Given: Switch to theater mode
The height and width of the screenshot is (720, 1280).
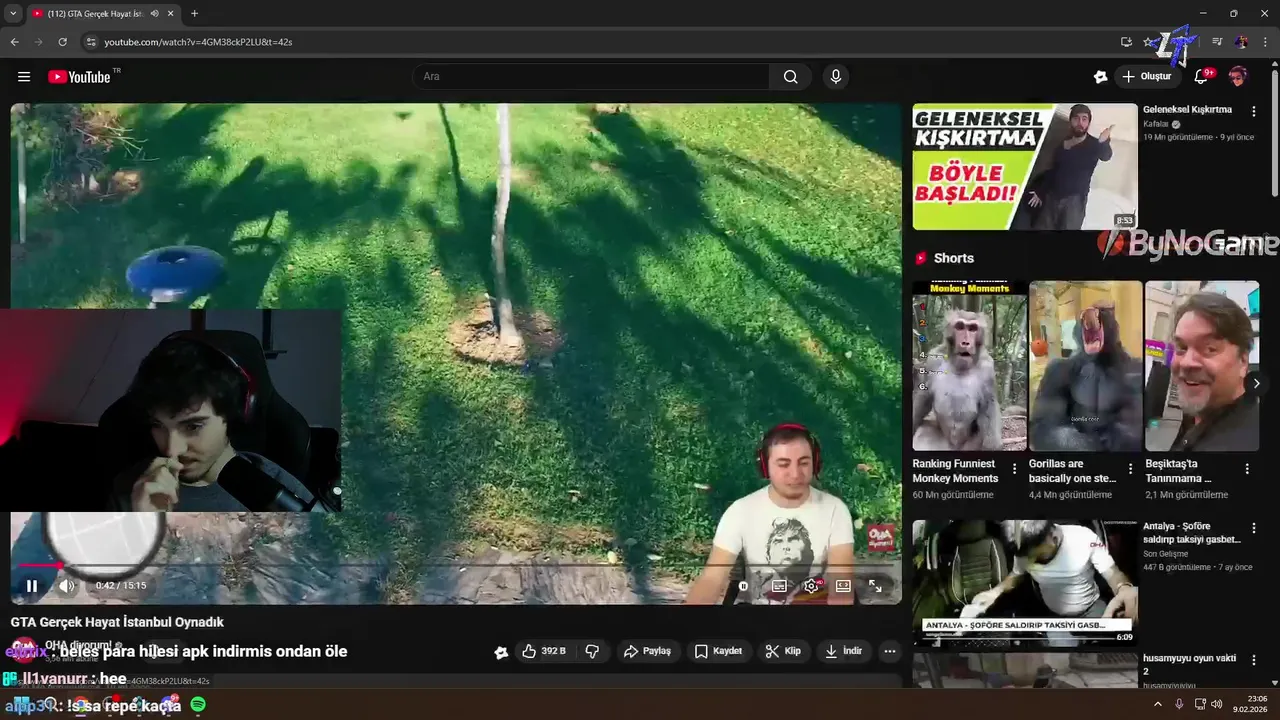Looking at the screenshot, I should pos(843,586).
